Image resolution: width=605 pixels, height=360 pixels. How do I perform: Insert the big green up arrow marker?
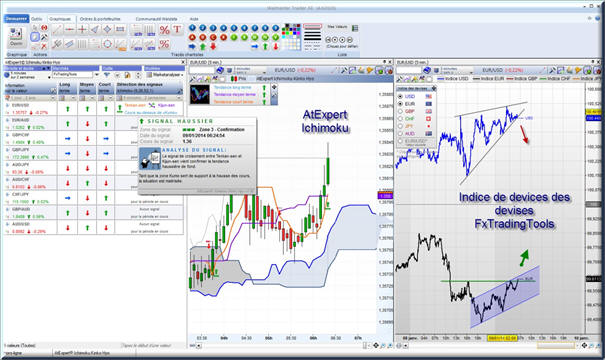(x=203, y=47)
